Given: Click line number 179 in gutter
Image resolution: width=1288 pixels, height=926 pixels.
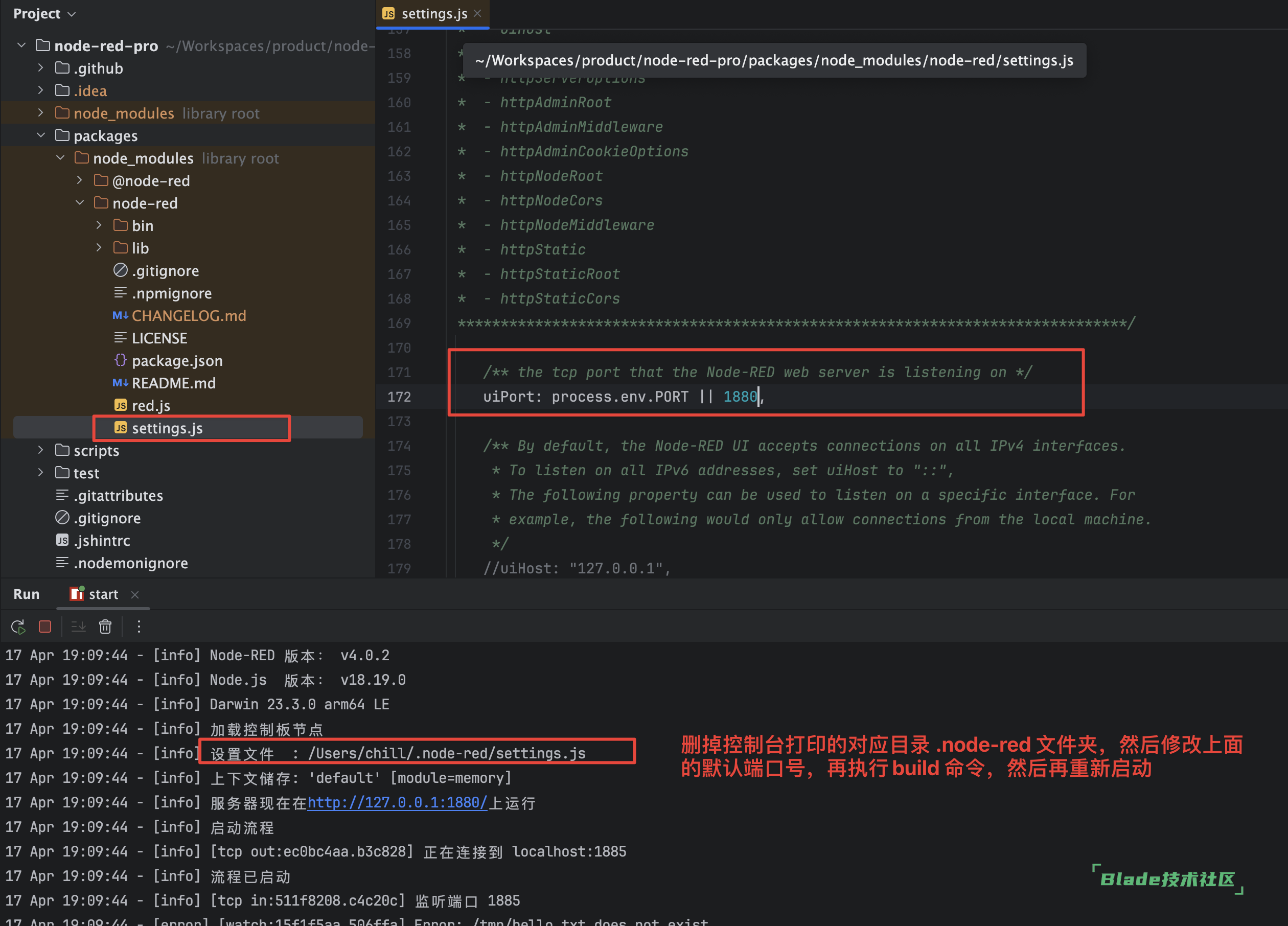Looking at the screenshot, I should pyautogui.click(x=399, y=568).
